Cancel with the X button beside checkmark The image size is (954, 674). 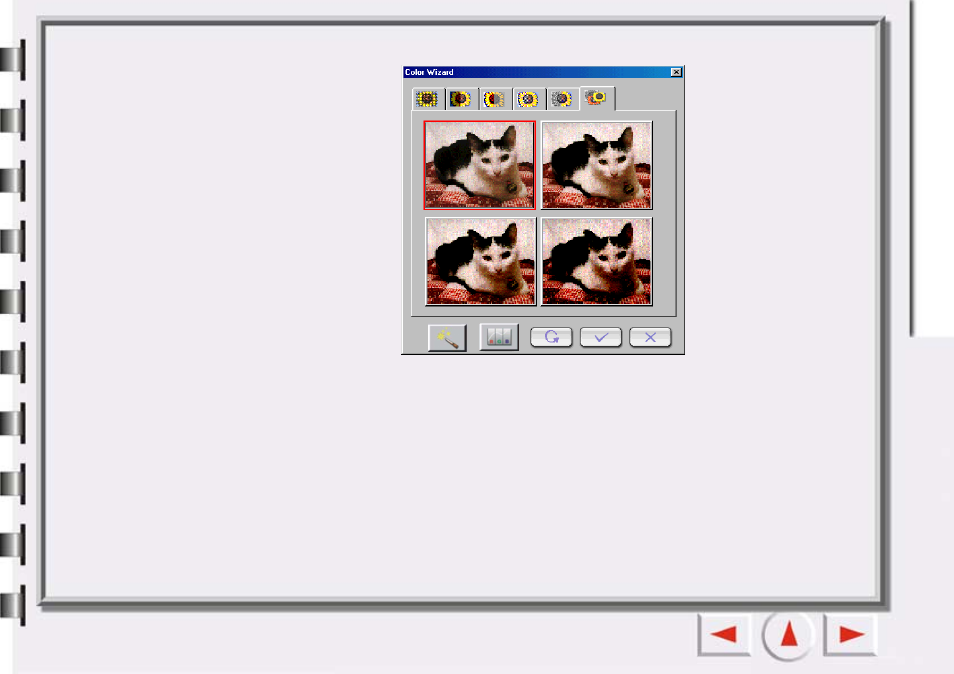coord(650,337)
